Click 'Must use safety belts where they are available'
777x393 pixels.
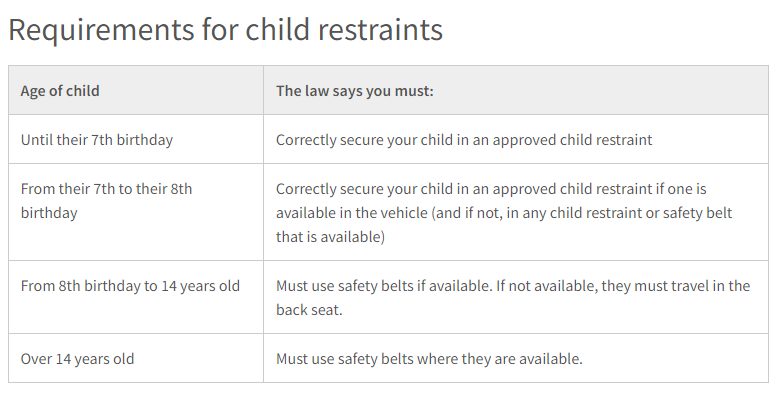click(x=429, y=358)
